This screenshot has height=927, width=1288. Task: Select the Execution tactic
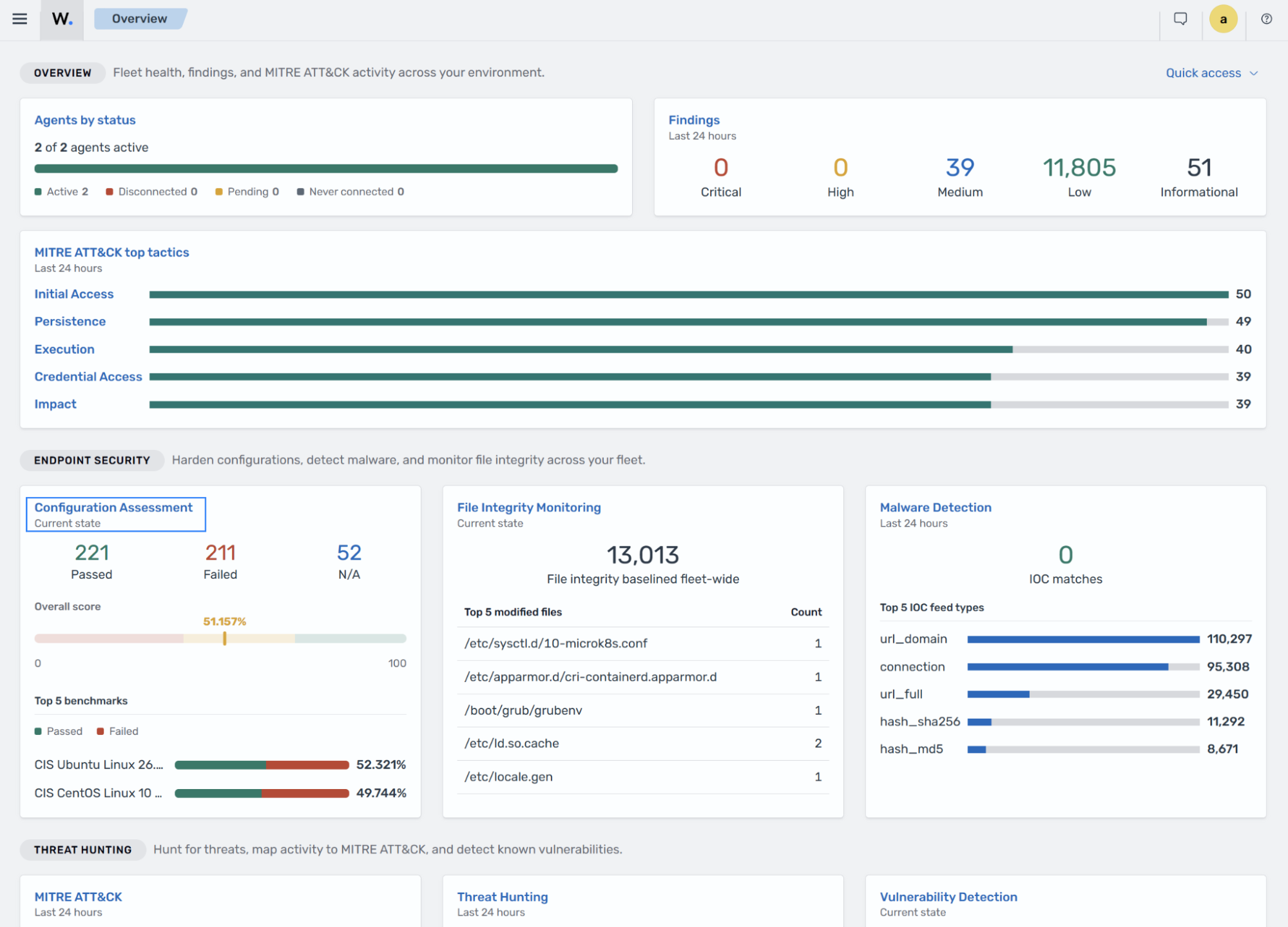pyautogui.click(x=64, y=349)
